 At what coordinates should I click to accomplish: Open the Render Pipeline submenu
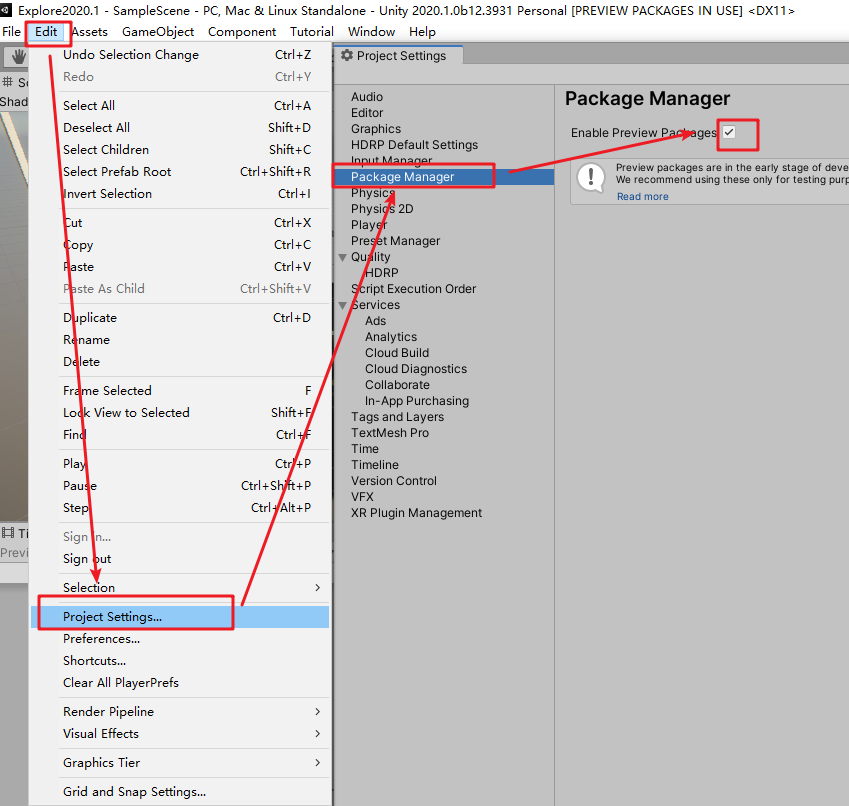[x=180, y=711]
